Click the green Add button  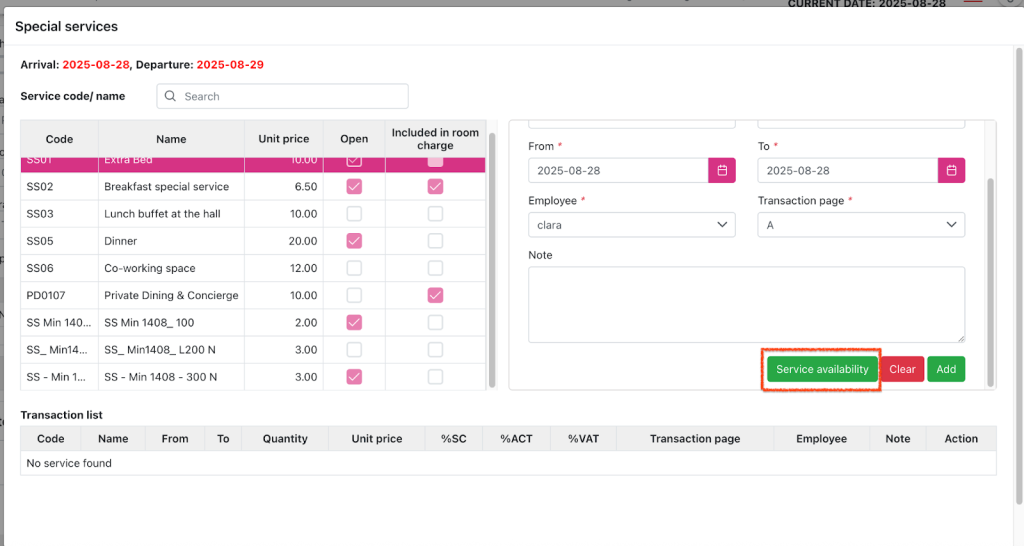pos(945,369)
